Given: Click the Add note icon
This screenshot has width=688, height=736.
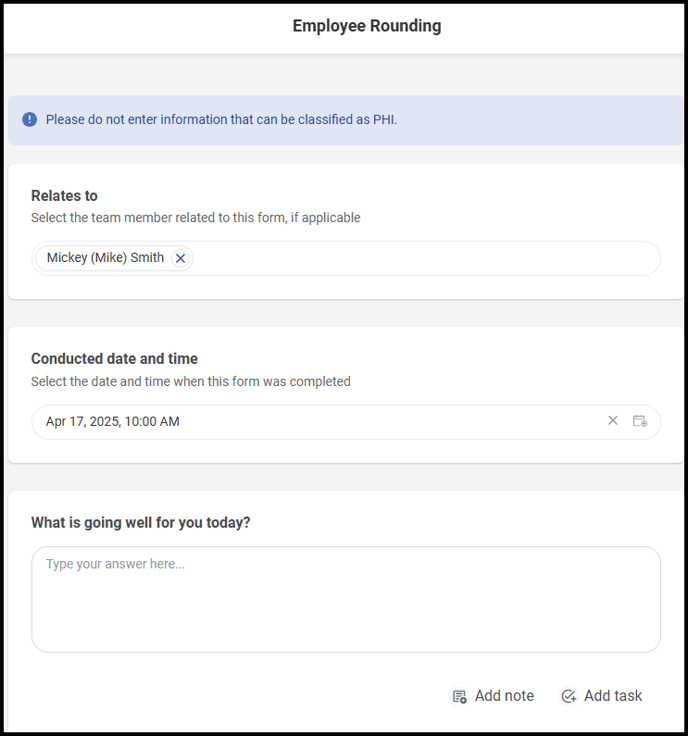Looking at the screenshot, I should tap(459, 696).
